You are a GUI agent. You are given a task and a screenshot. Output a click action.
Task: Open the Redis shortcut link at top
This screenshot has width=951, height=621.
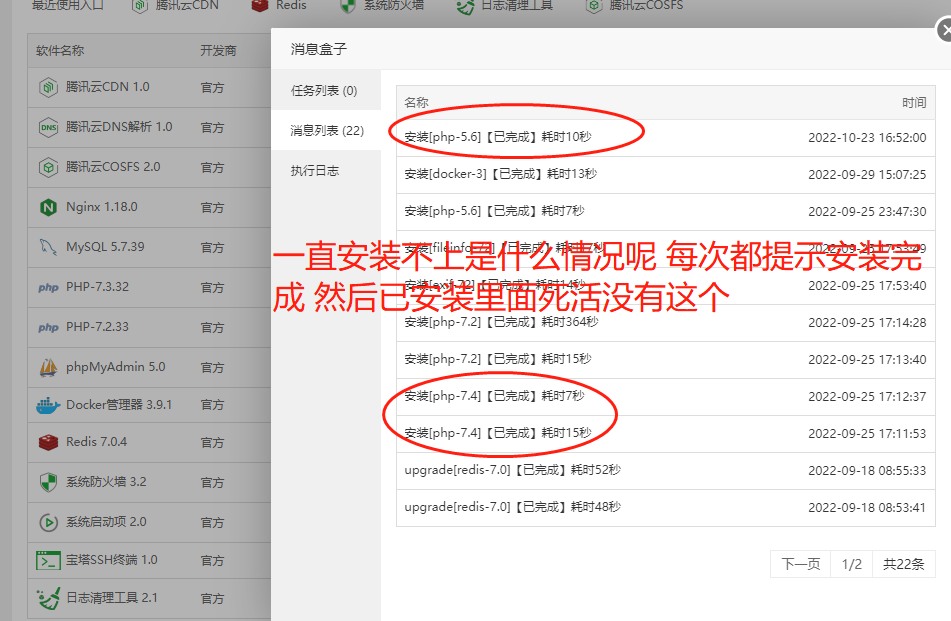click(x=291, y=5)
